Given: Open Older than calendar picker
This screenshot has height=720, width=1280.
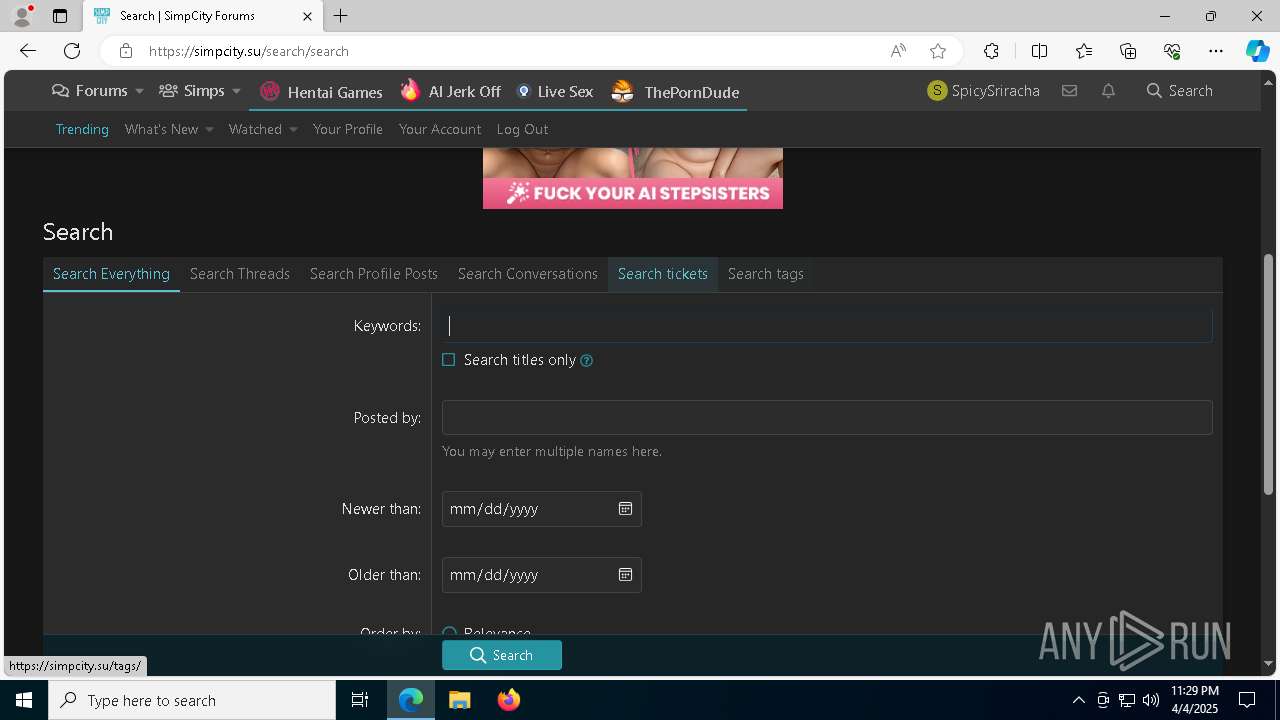Looking at the screenshot, I should pyautogui.click(x=625, y=575).
